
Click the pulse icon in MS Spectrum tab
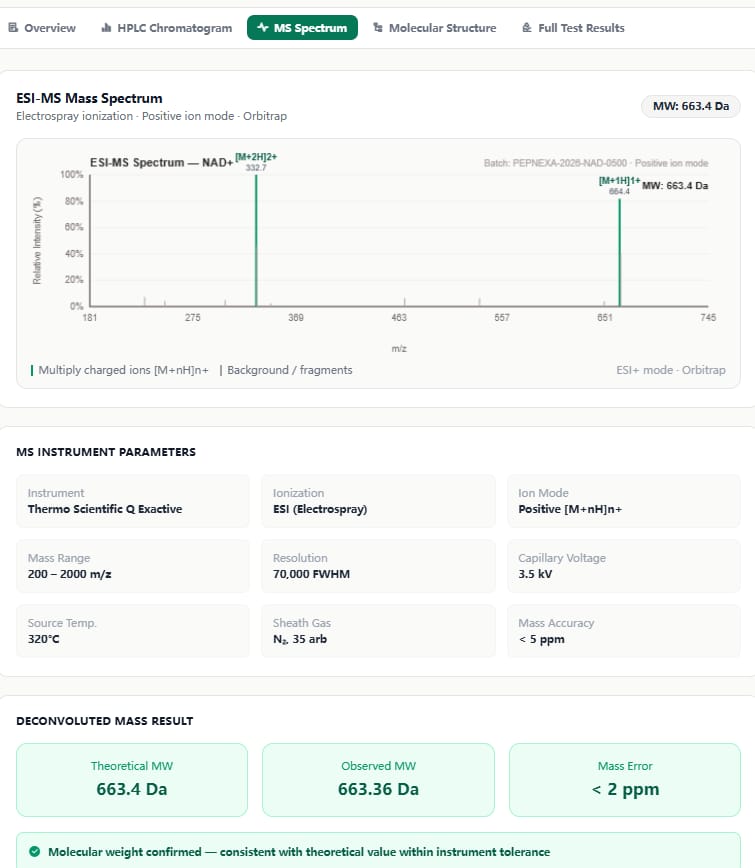263,27
